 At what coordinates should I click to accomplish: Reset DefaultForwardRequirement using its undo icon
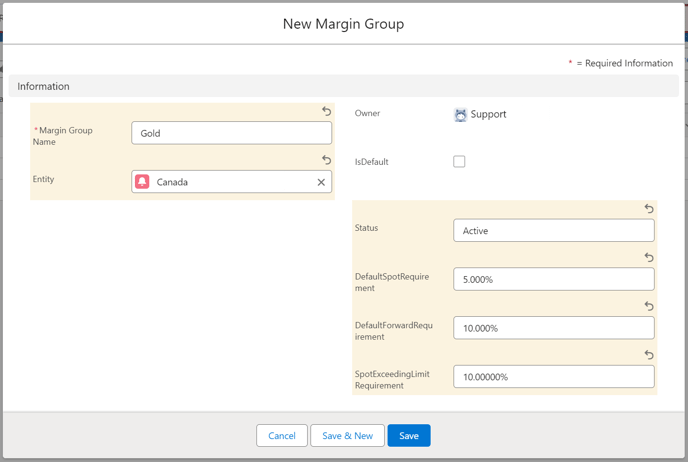click(648, 306)
